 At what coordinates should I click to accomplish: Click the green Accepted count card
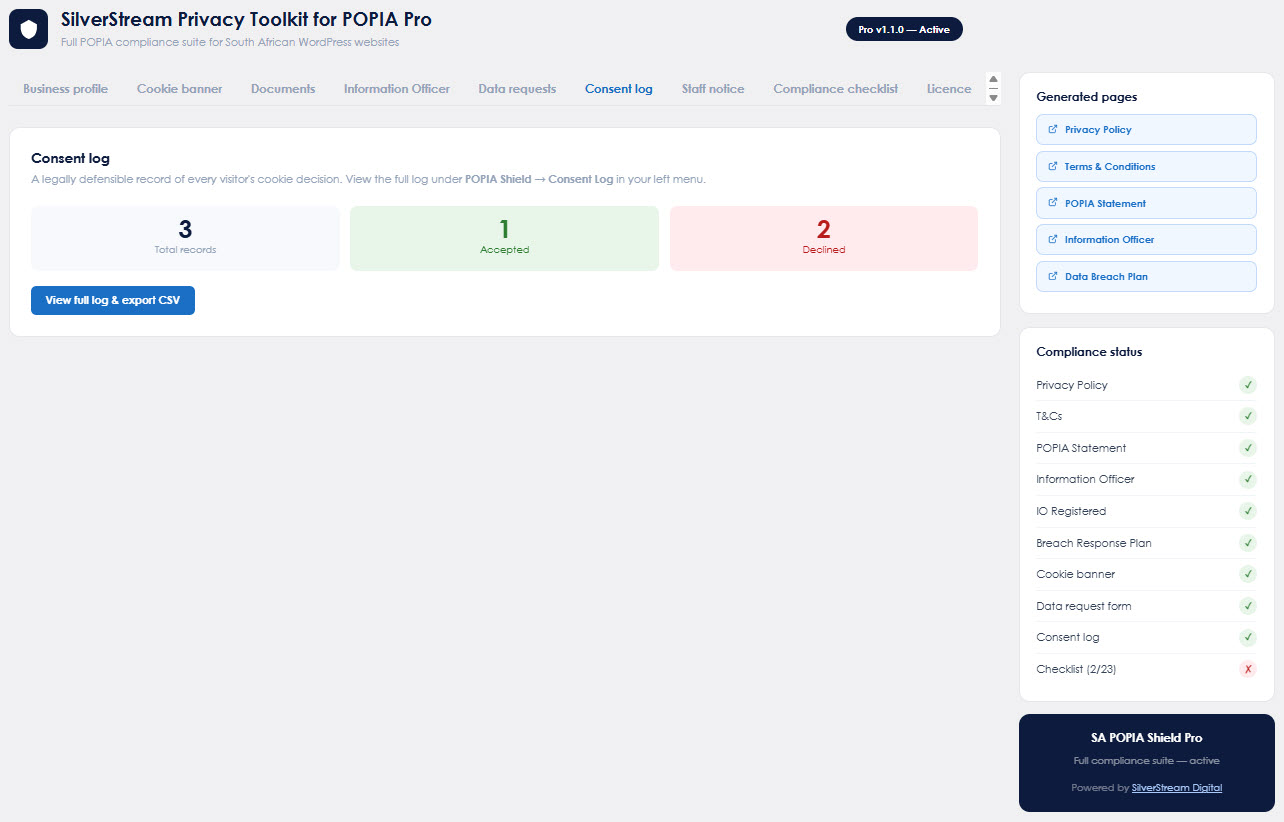504,238
